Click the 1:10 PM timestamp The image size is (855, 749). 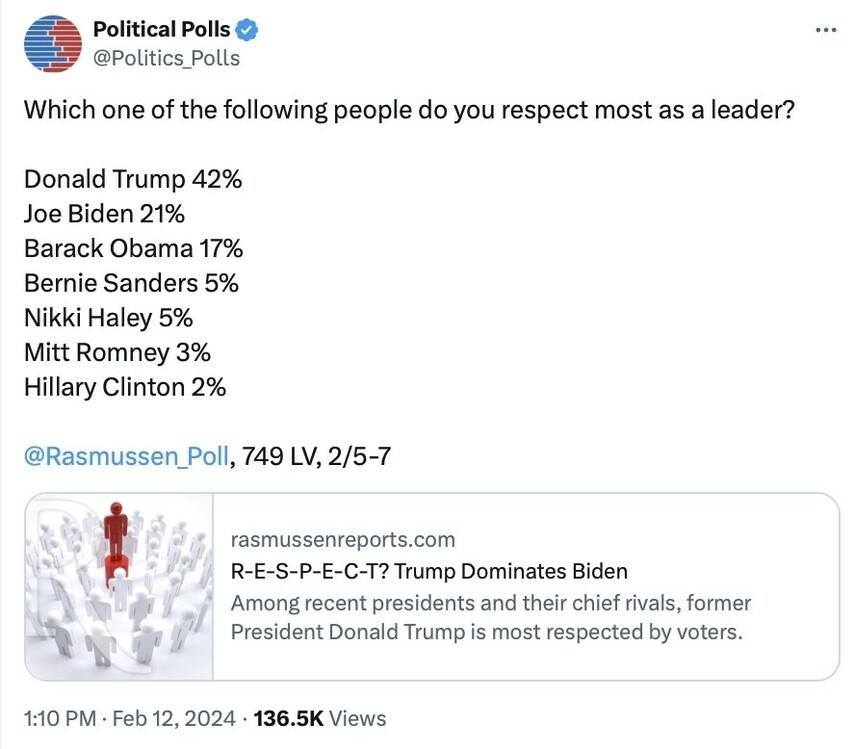coord(60,718)
